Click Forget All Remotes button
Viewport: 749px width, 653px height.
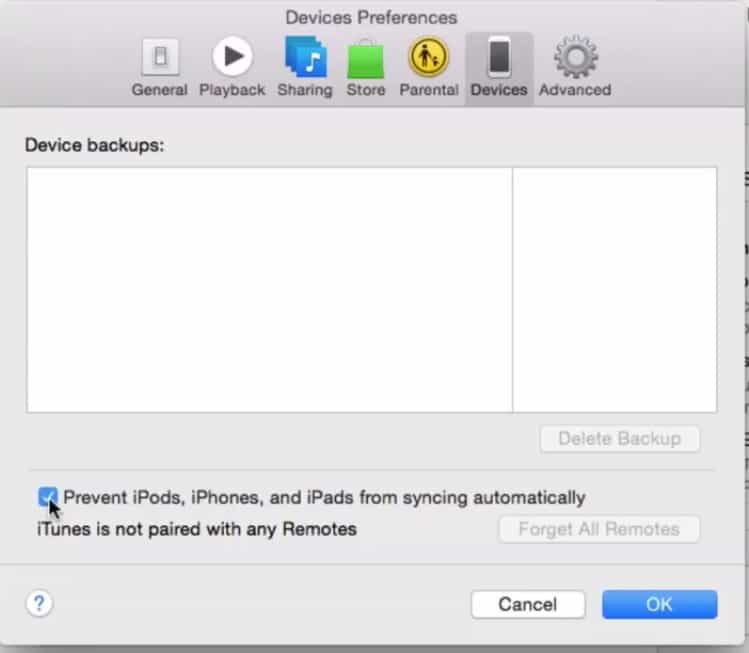pos(599,529)
